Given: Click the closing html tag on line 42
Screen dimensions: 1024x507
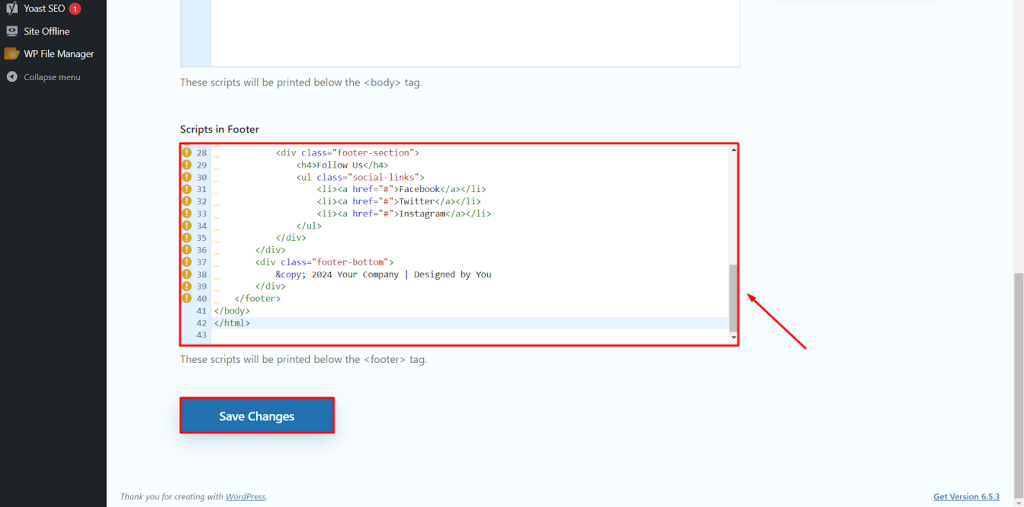Looking at the screenshot, I should pyautogui.click(x=232, y=323).
